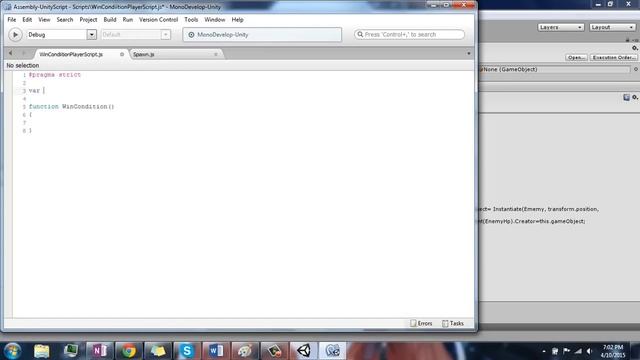The height and width of the screenshot is (360, 640).
Task: Open the Layout dropdown in Unity
Action: 613,27
